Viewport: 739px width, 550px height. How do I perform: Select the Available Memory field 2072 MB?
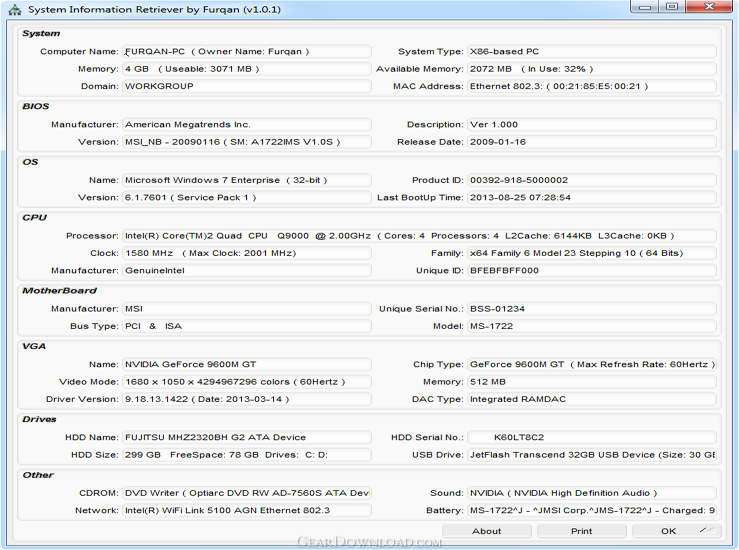[592, 69]
